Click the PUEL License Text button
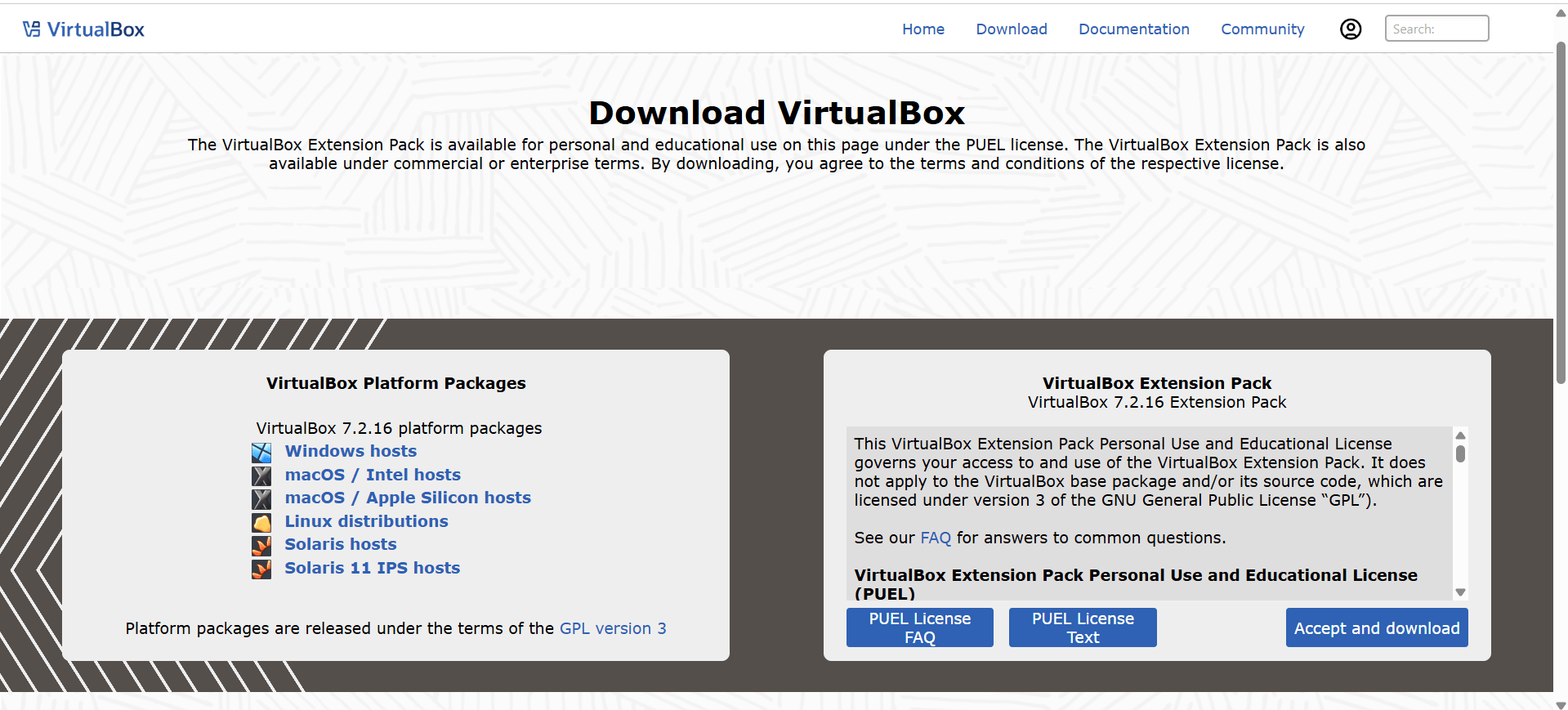This screenshot has width=1568, height=710. click(x=1083, y=627)
